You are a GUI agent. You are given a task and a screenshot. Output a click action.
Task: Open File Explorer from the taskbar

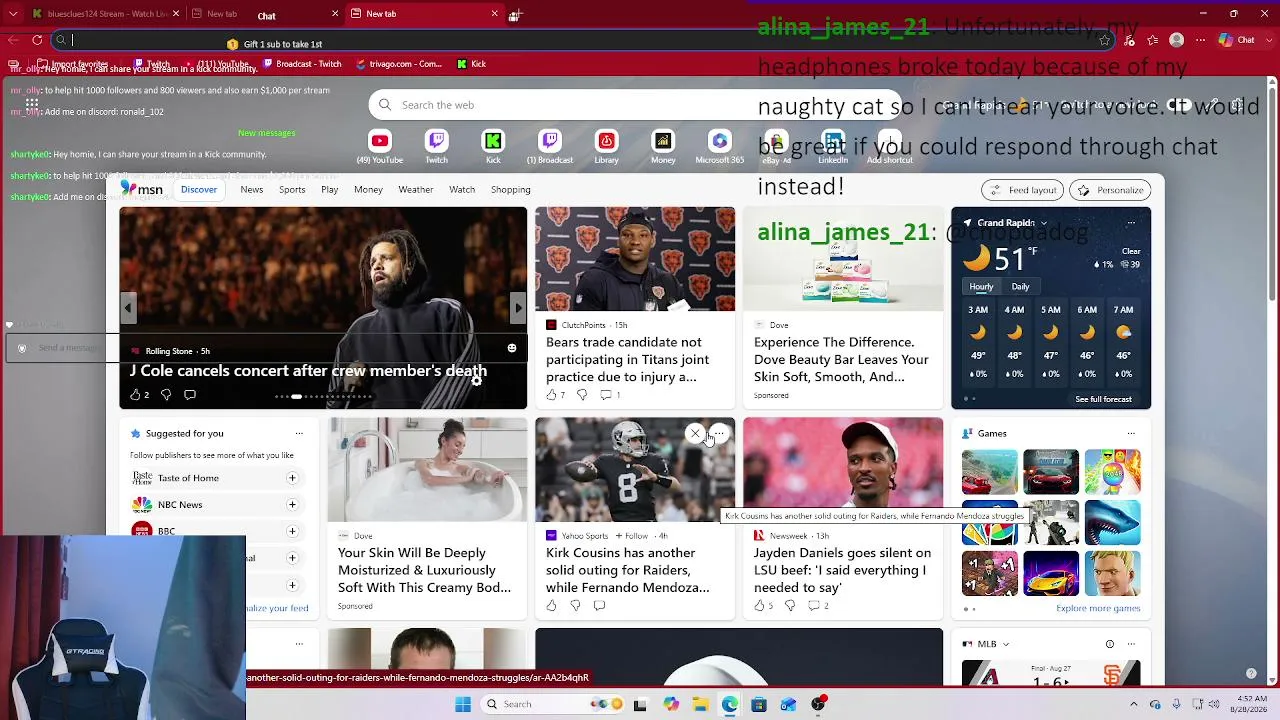(x=701, y=704)
